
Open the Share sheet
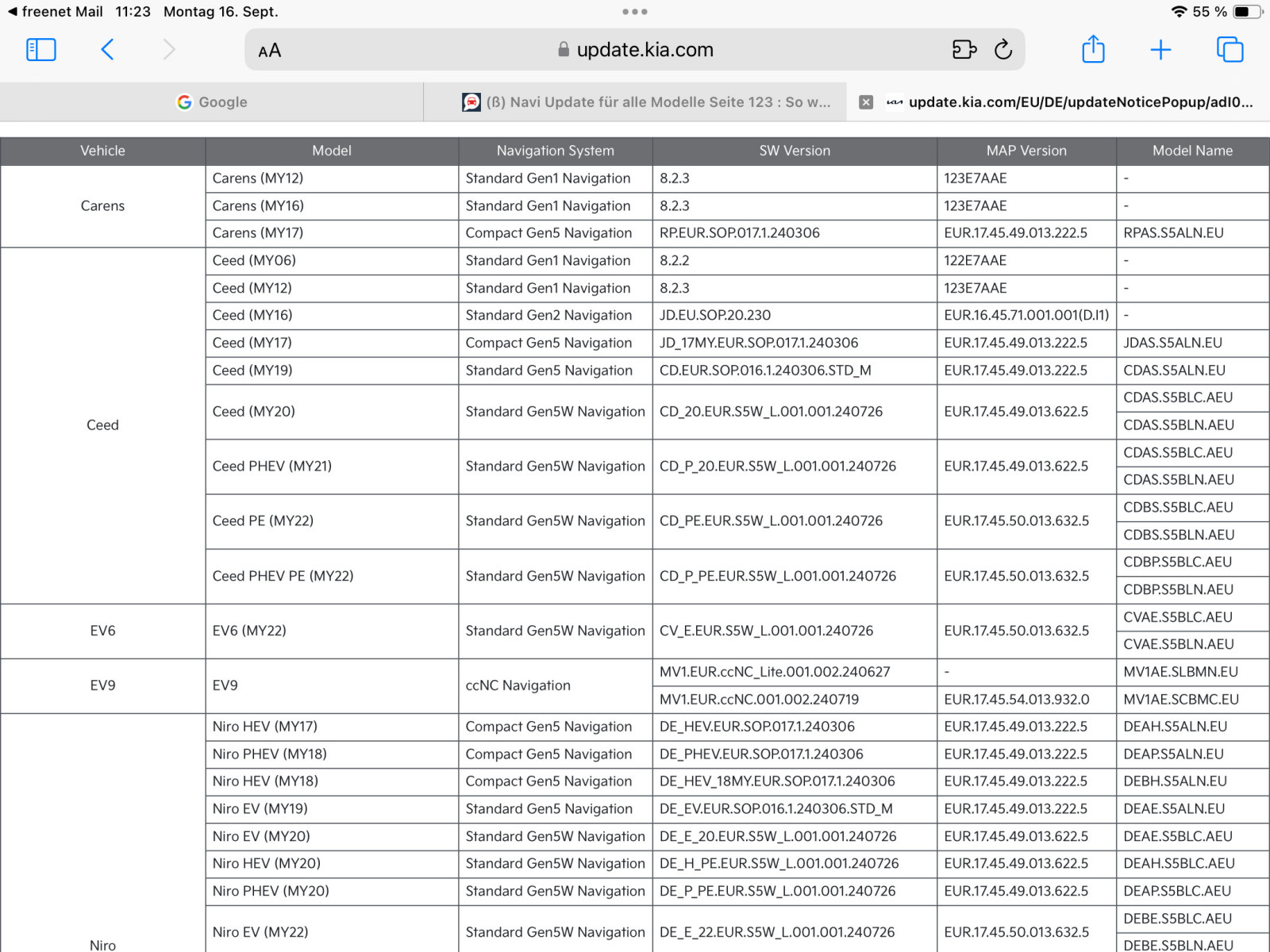click(x=1093, y=49)
